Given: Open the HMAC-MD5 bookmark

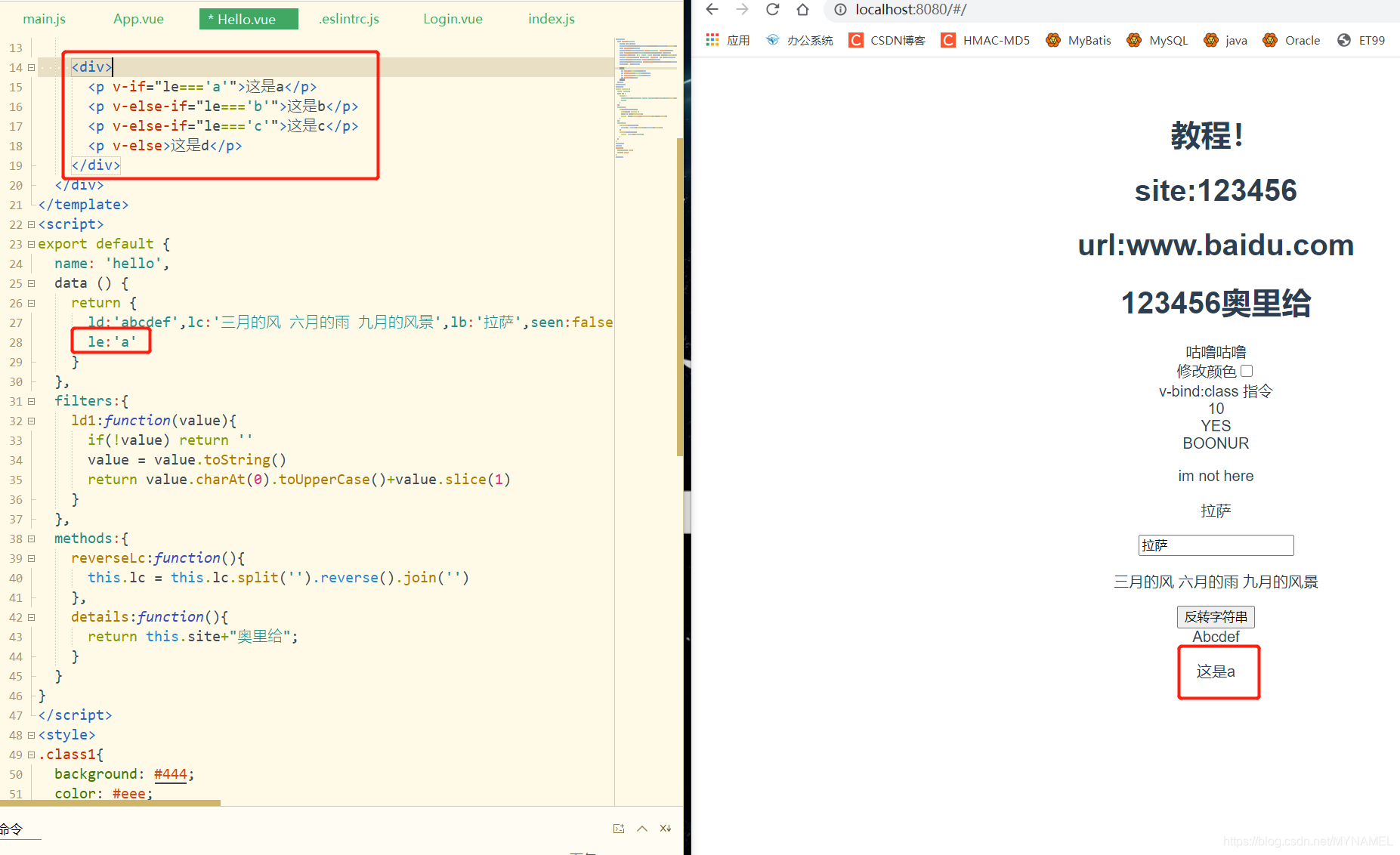Looking at the screenshot, I should tap(985, 40).
